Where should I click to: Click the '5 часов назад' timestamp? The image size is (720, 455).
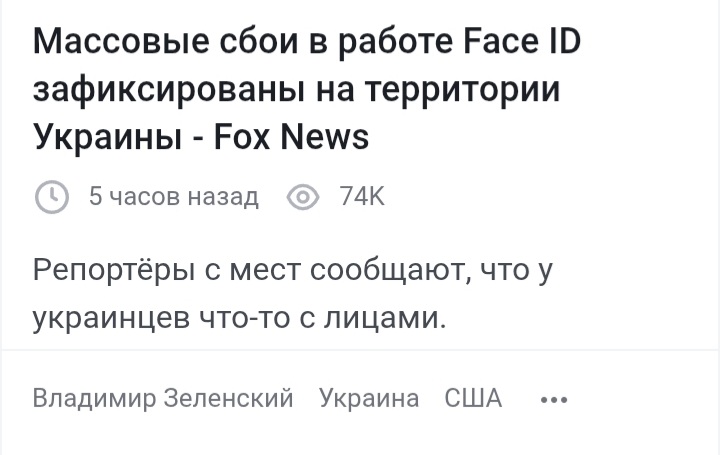174,197
